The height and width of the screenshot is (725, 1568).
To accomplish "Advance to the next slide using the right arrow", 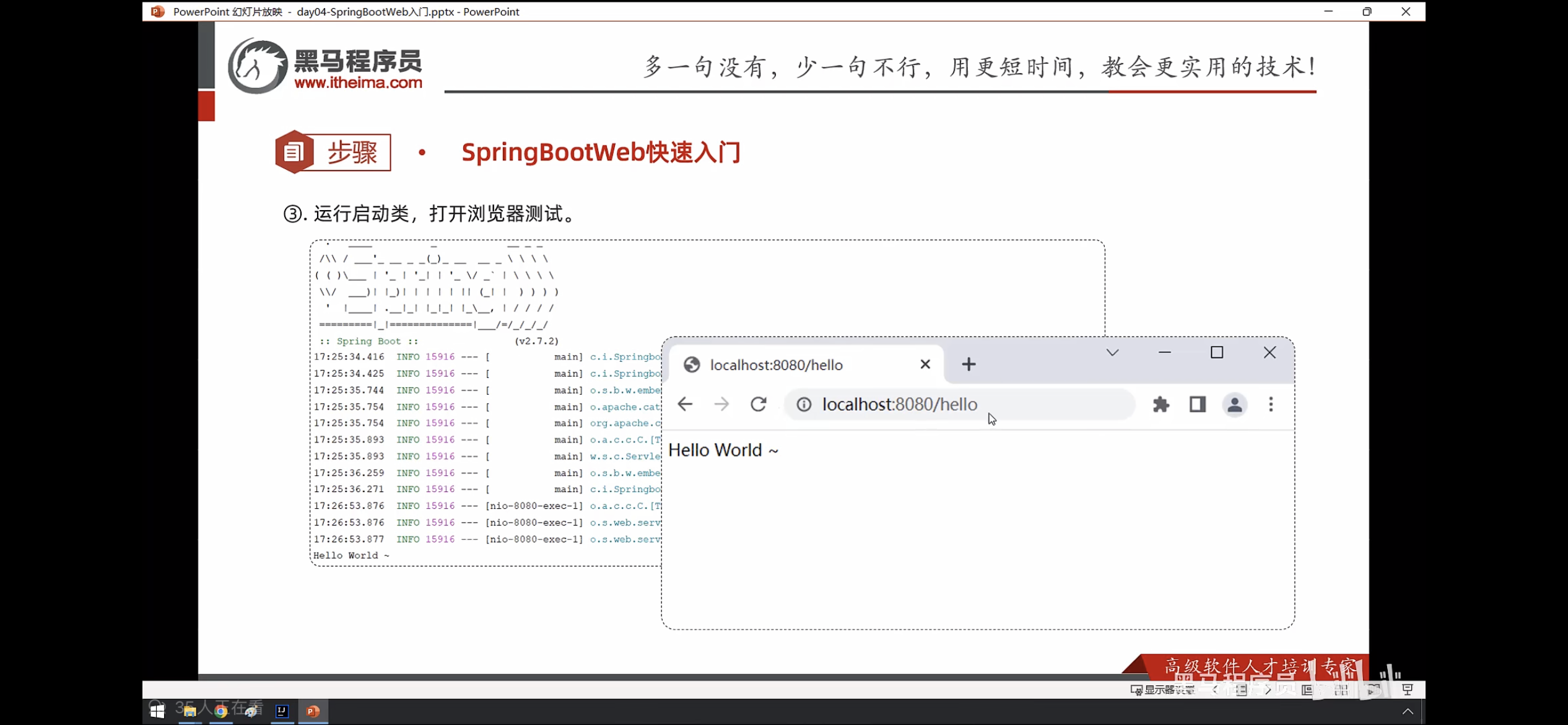I will point(1268,690).
